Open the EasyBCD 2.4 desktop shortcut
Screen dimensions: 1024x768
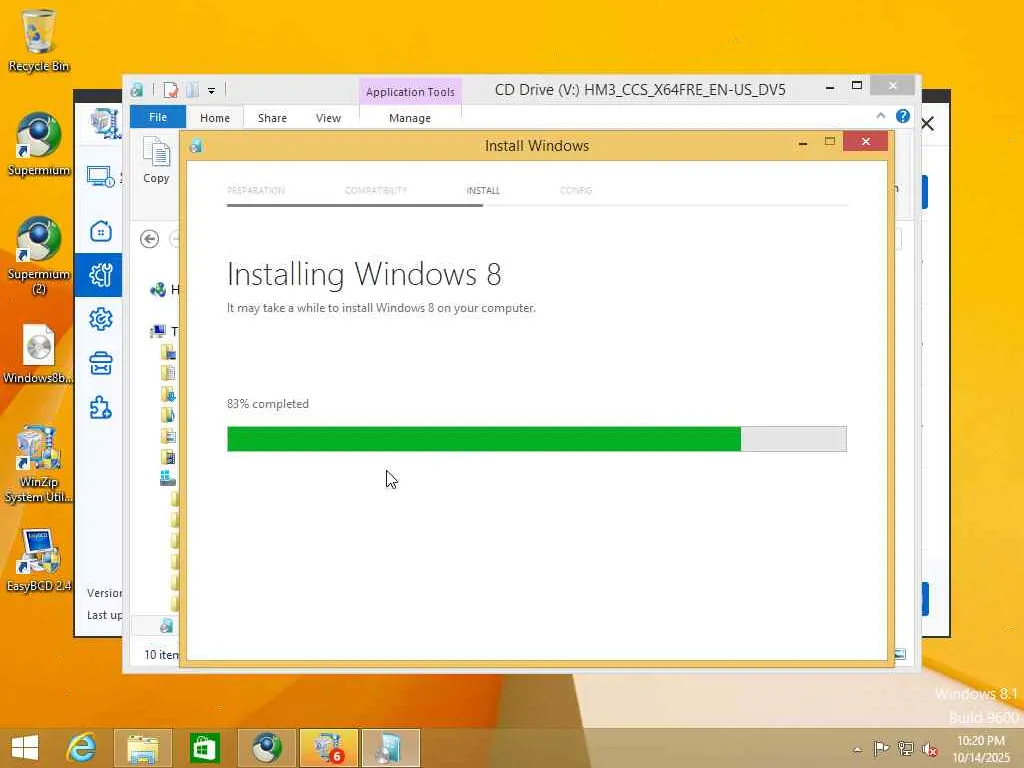click(39, 560)
